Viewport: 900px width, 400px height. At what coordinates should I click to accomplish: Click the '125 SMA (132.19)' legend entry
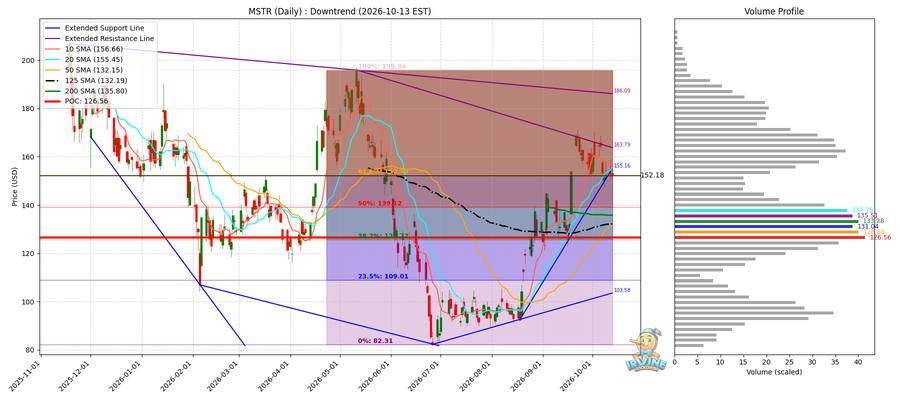click(96, 80)
